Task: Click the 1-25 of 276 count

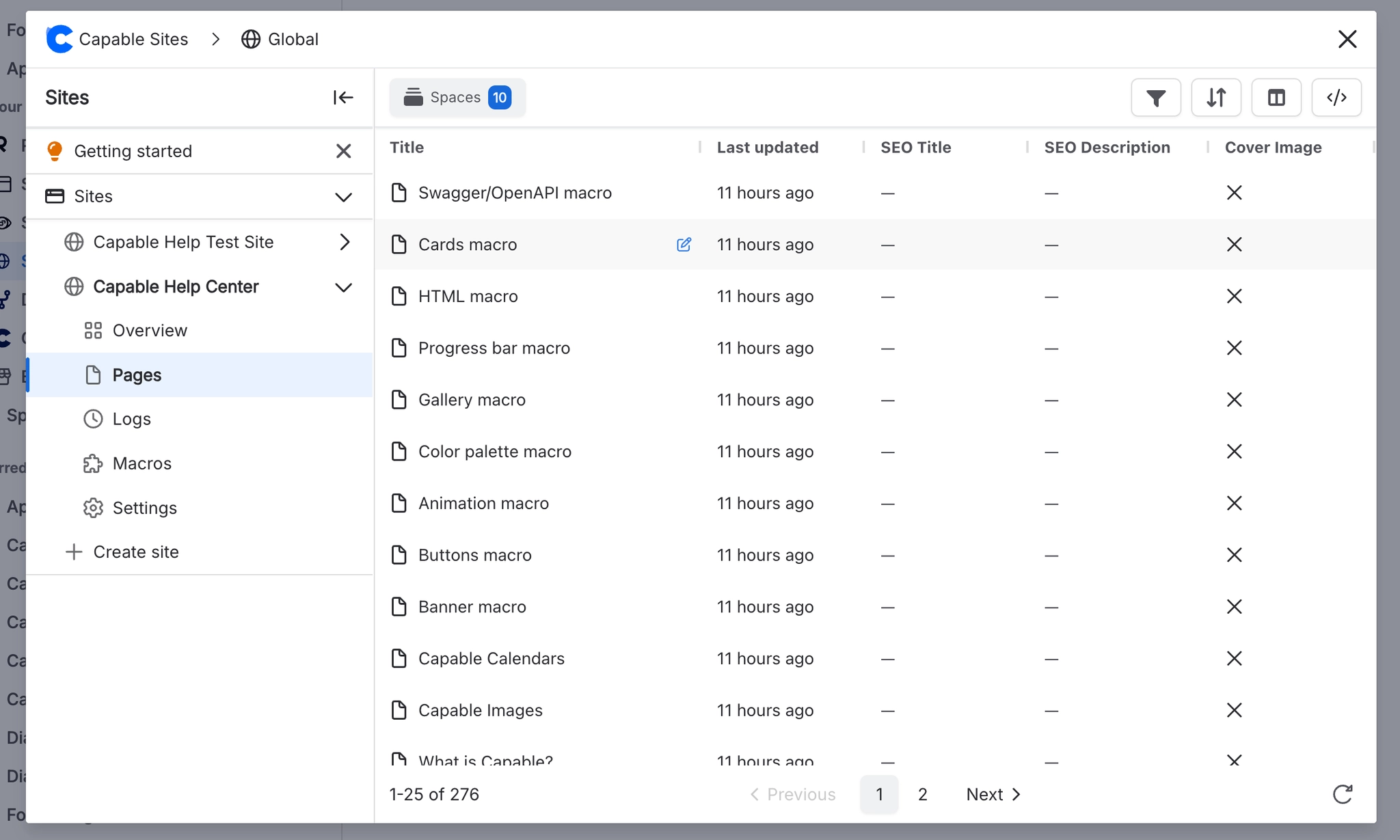Action: [x=434, y=794]
